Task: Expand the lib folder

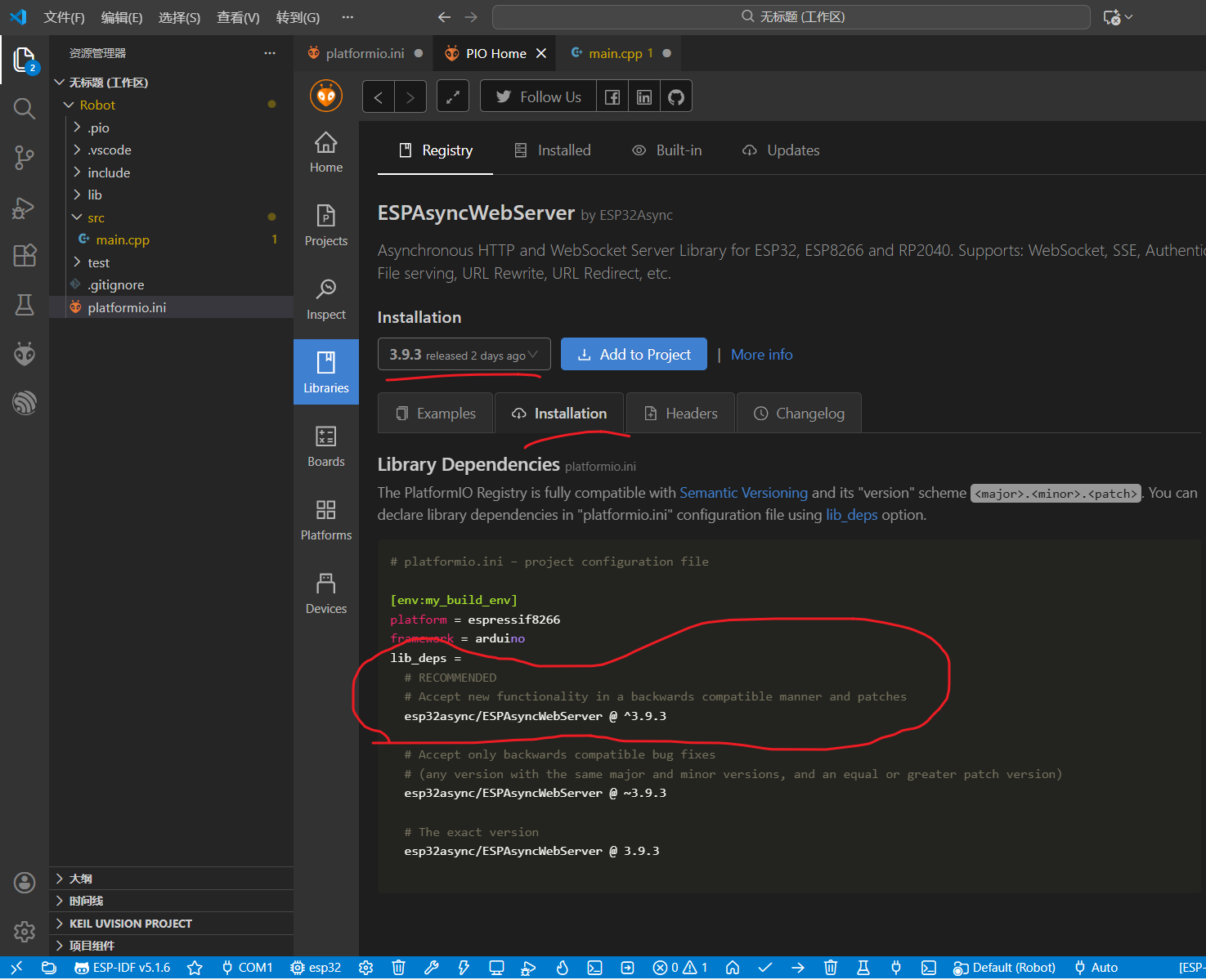Action: pos(77,195)
